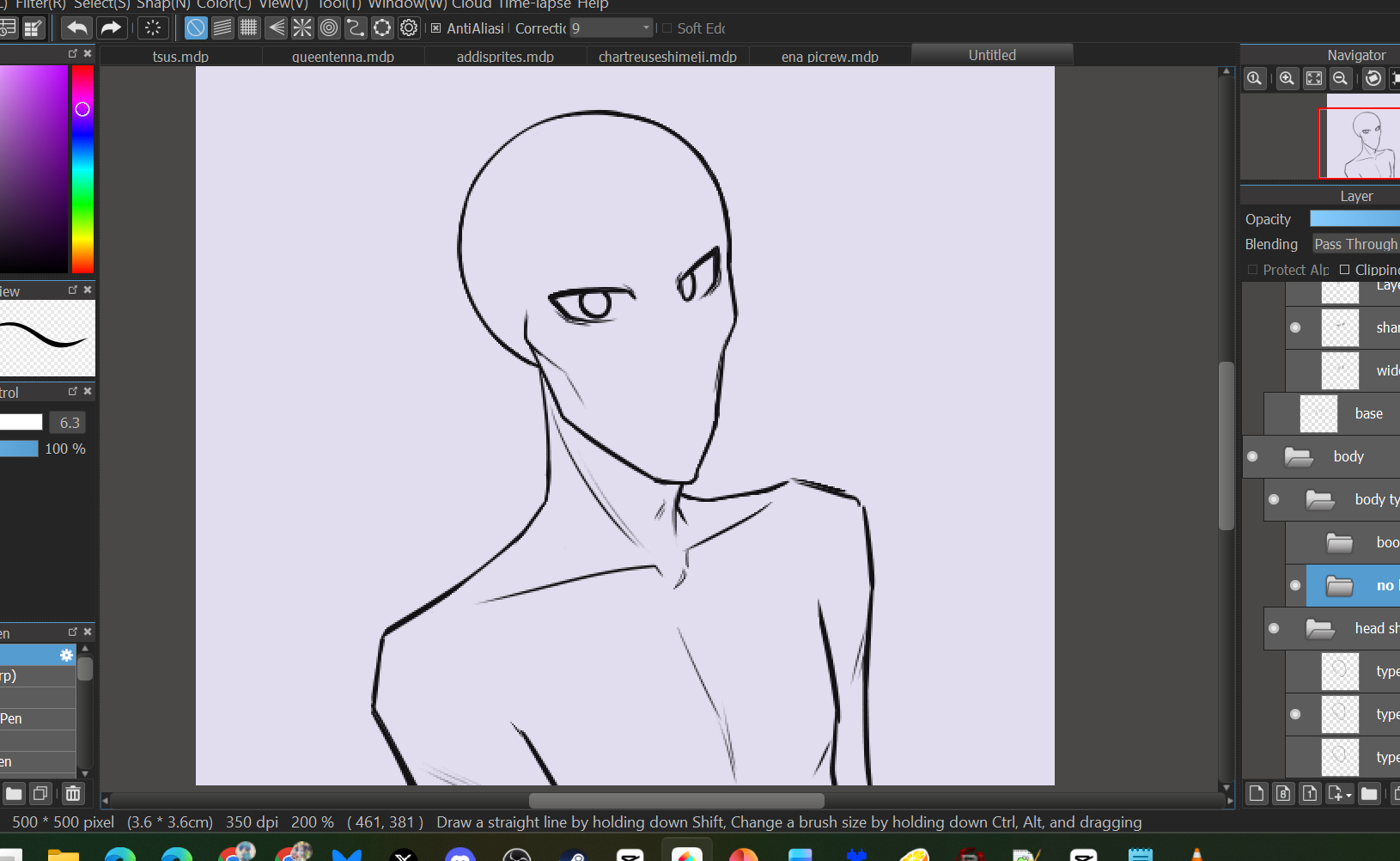Screen dimensions: 1400x861
Task: Turn on the radial snap guide
Action: pos(302,28)
